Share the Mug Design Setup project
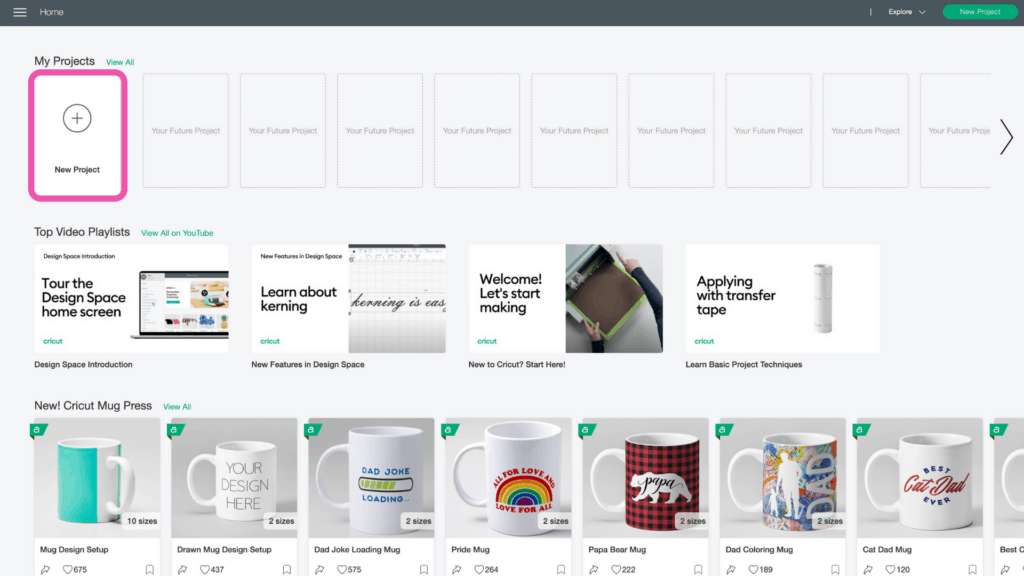Viewport: 1024px width, 576px height. coord(46,569)
